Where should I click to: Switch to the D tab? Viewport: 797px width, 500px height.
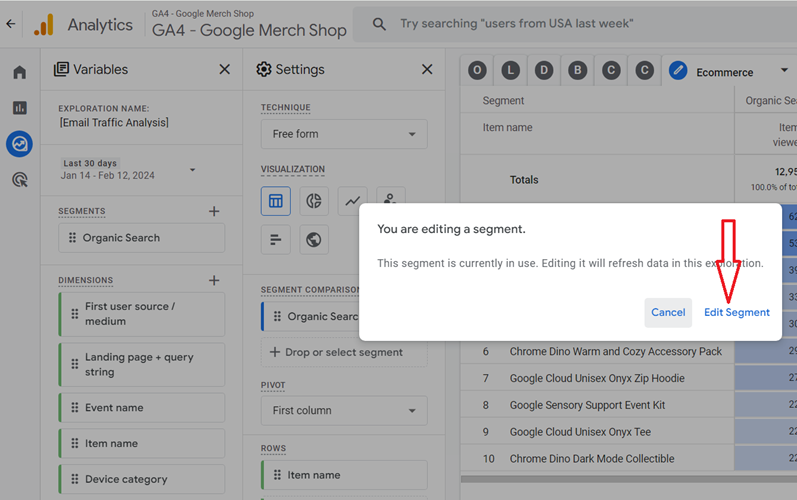pyautogui.click(x=544, y=70)
